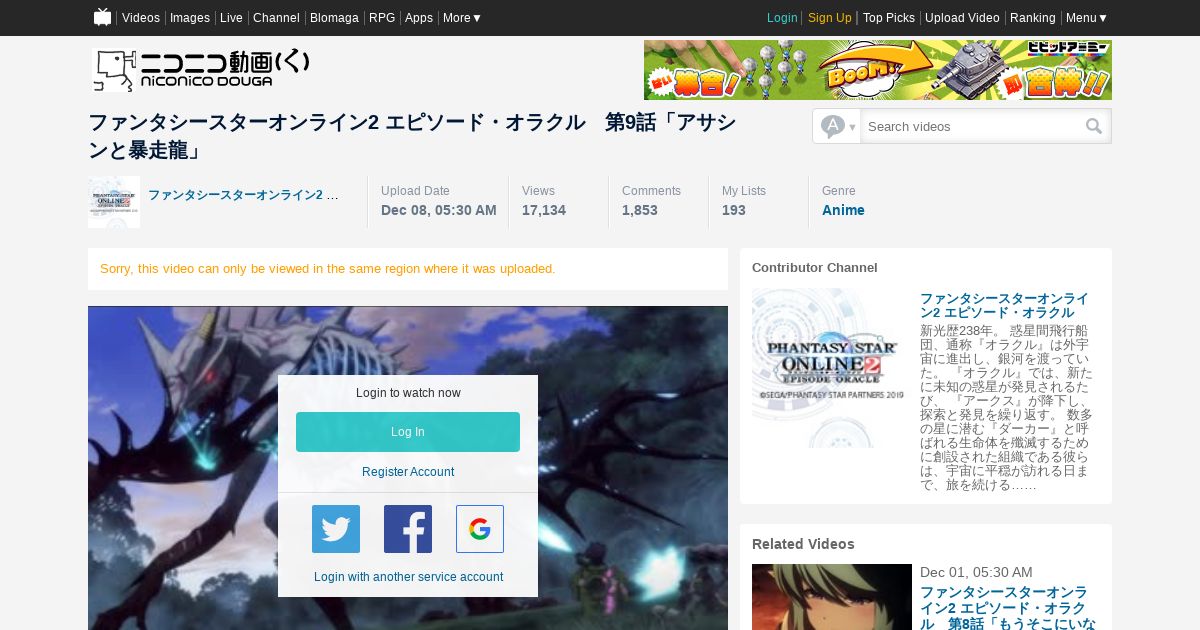Open the Ranking page
Screen dimensions: 1200x630
tap(1033, 18)
